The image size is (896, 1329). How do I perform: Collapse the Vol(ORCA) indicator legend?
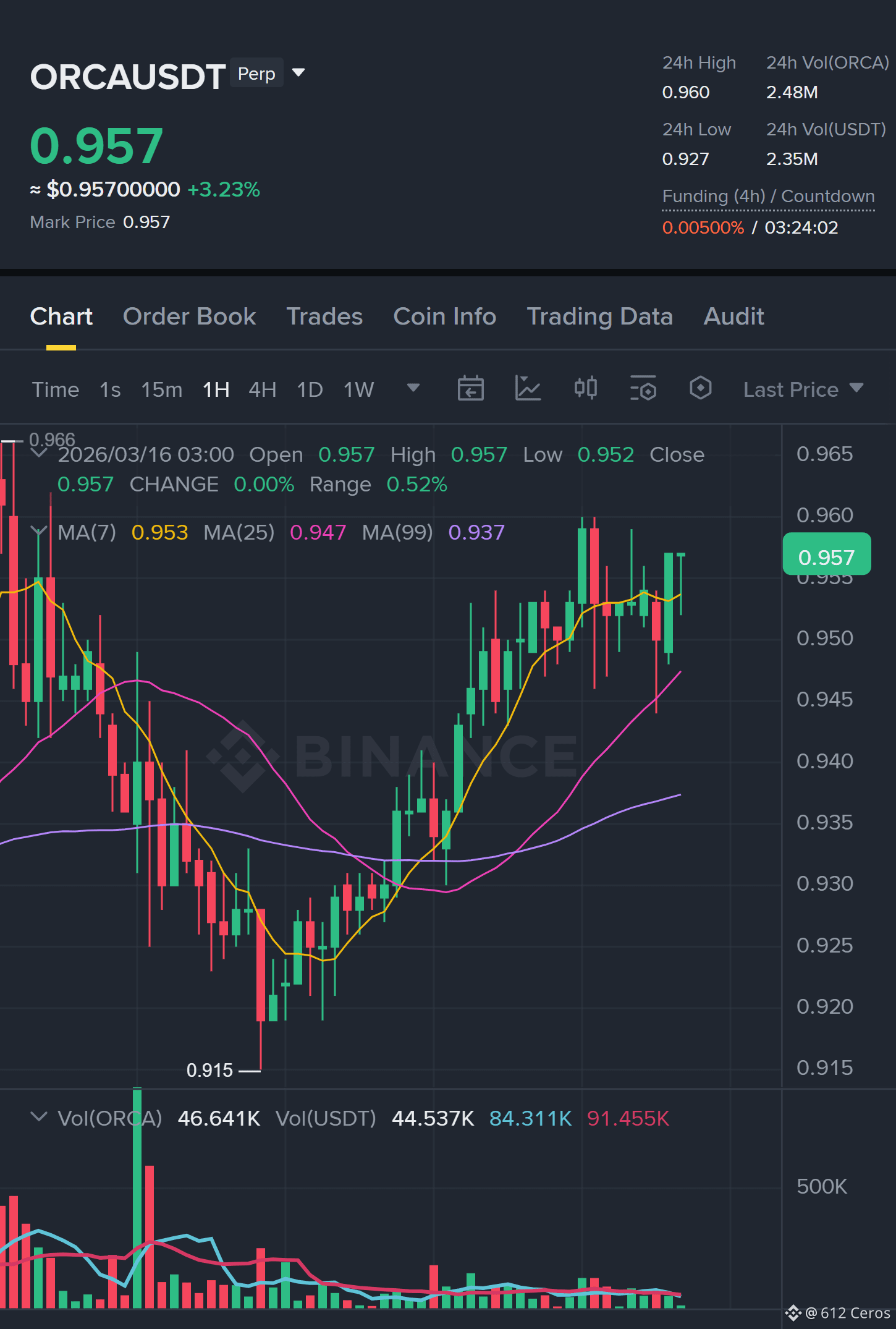tap(39, 1117)
